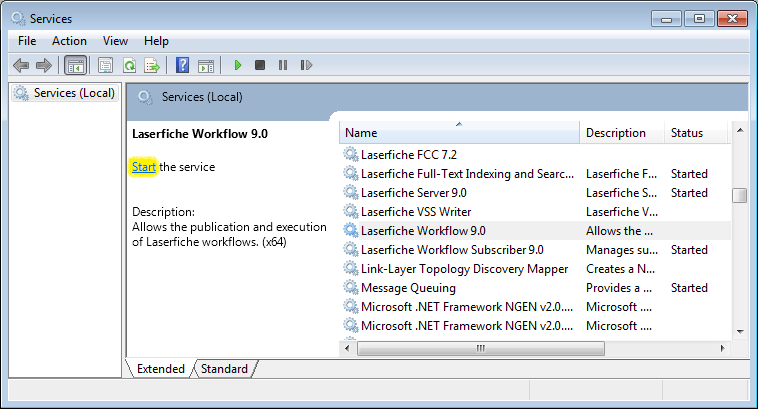This screenshot has height=409, width=758.
Task: Select the Extended tab
Action: coord(160,369)
